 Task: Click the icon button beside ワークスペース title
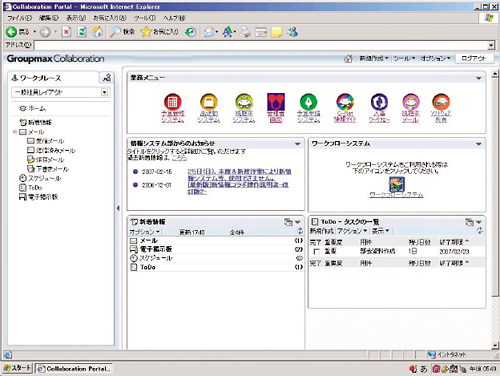click(107, 78)
